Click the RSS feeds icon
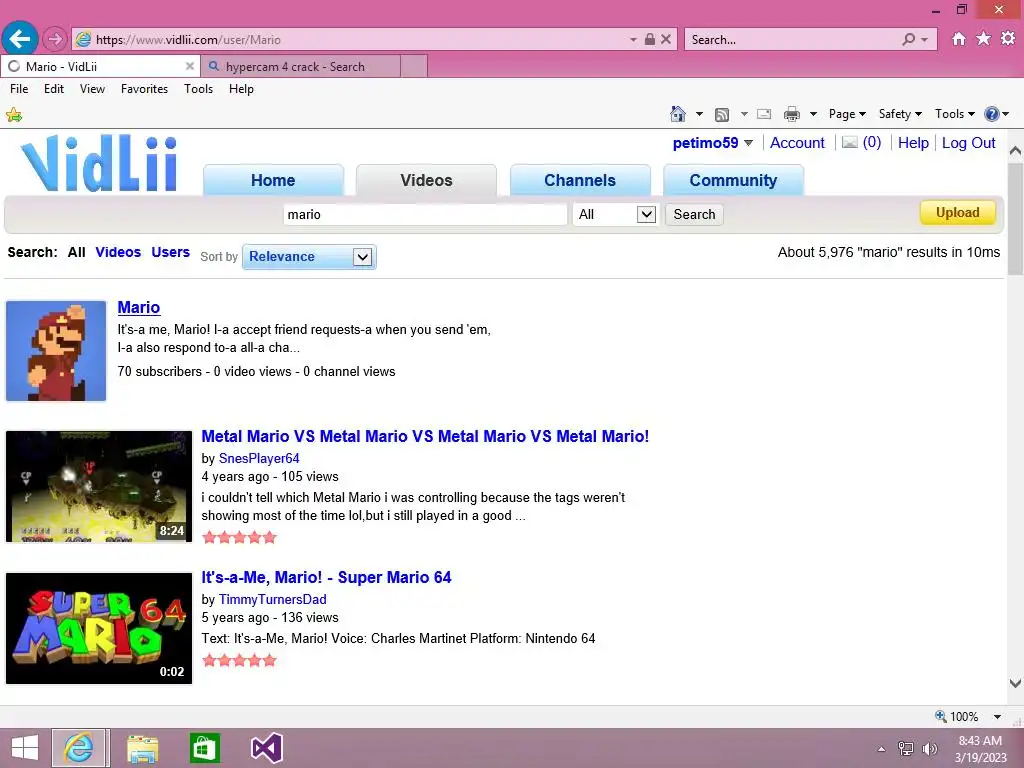Viewport: 1024px width, 768px height. [x=722, y=114]
